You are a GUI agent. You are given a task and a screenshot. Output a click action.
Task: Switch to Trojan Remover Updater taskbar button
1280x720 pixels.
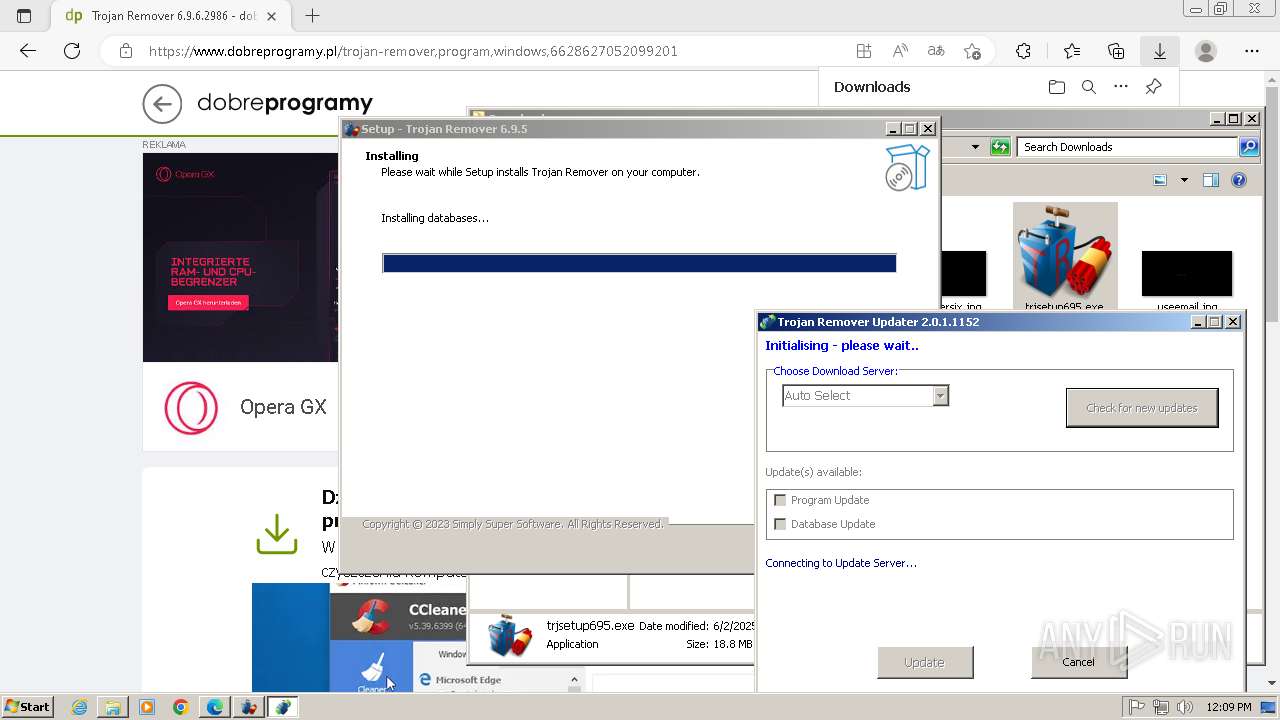click(283, 707)
